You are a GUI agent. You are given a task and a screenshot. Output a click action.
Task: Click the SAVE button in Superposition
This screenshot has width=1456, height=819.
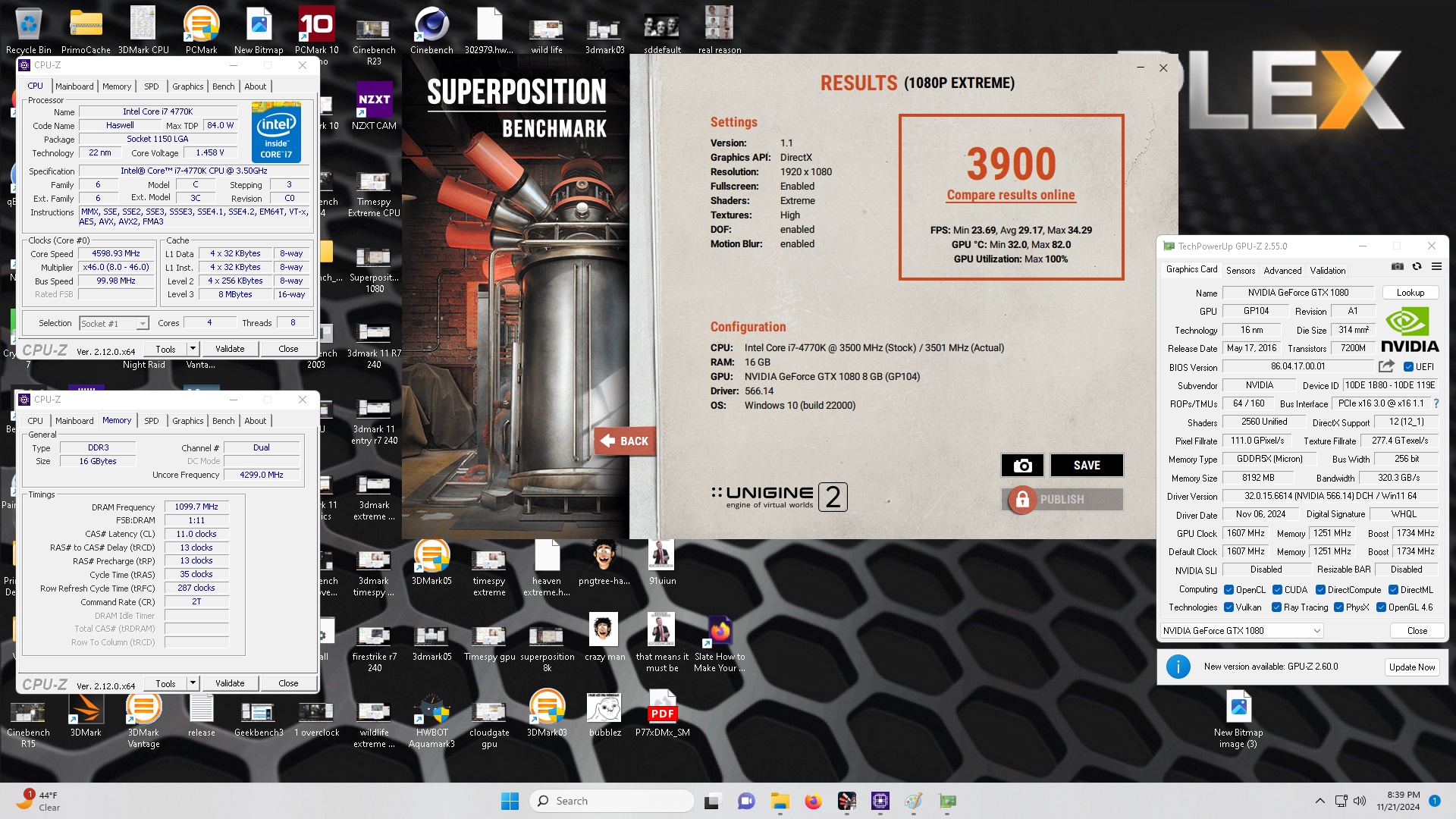tap(1087, 465)
